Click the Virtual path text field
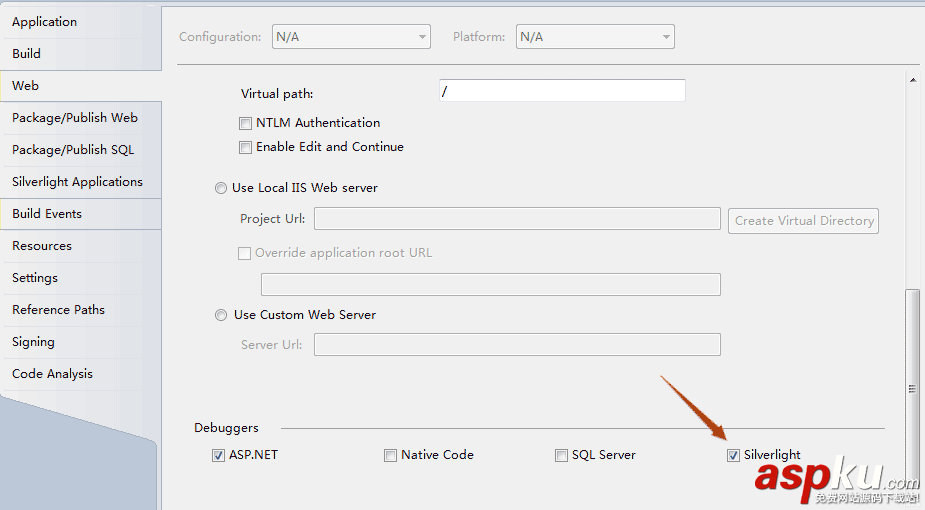 pos(562,91)
